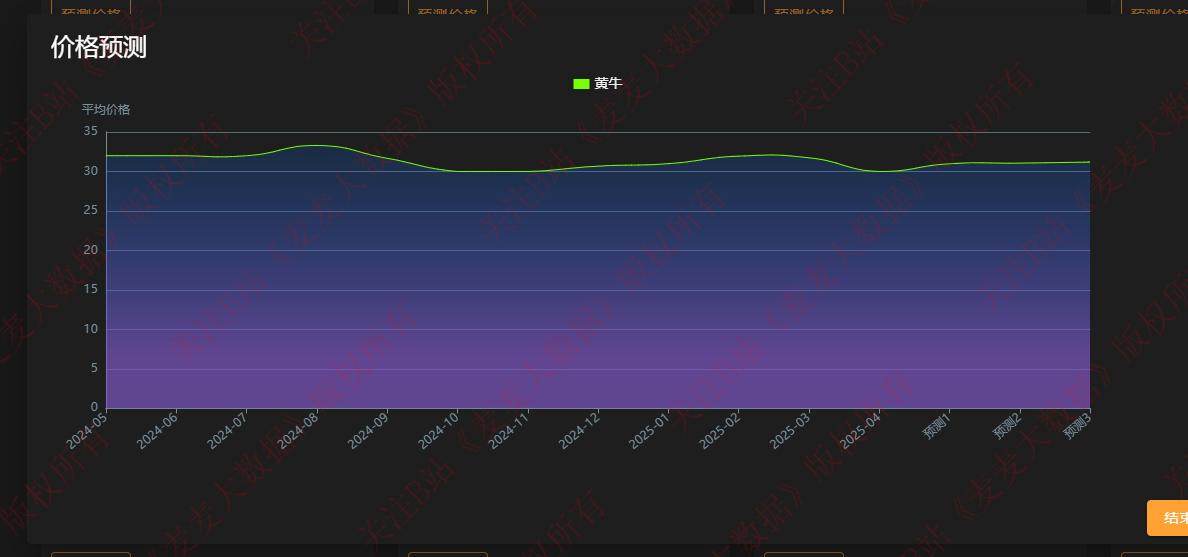Click the 2025-02 x-axis label

coord(720,430)
